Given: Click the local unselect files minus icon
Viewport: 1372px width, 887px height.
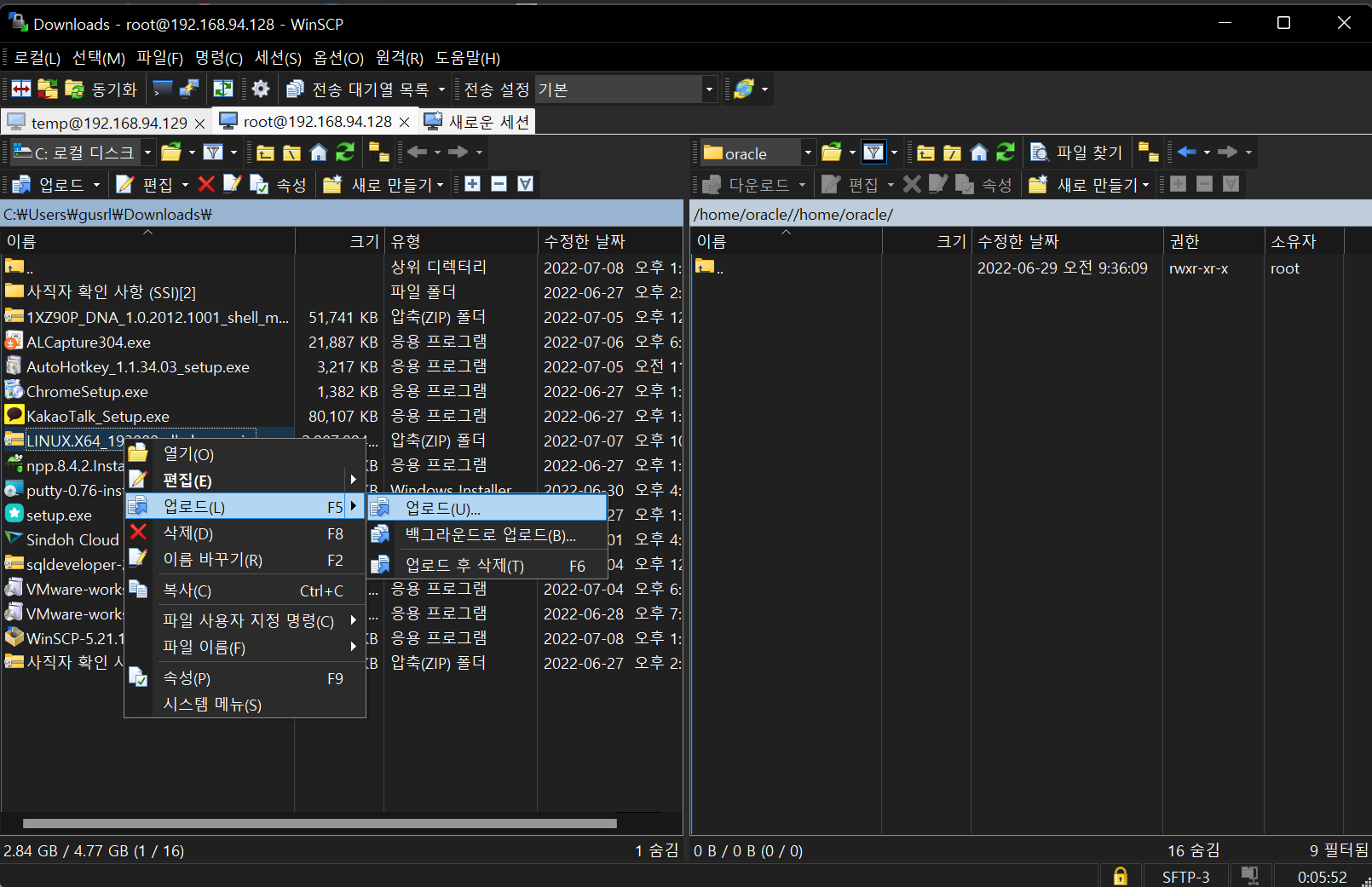Looking at the screenshot, I should point(499,184).
